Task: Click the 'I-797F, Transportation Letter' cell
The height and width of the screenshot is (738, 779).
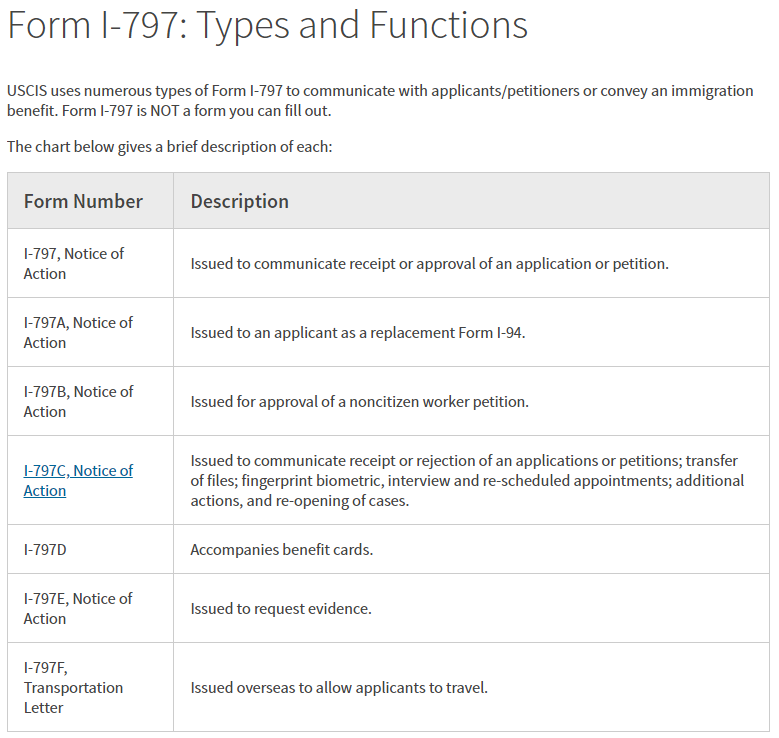Action: click(x=73, y=687)
